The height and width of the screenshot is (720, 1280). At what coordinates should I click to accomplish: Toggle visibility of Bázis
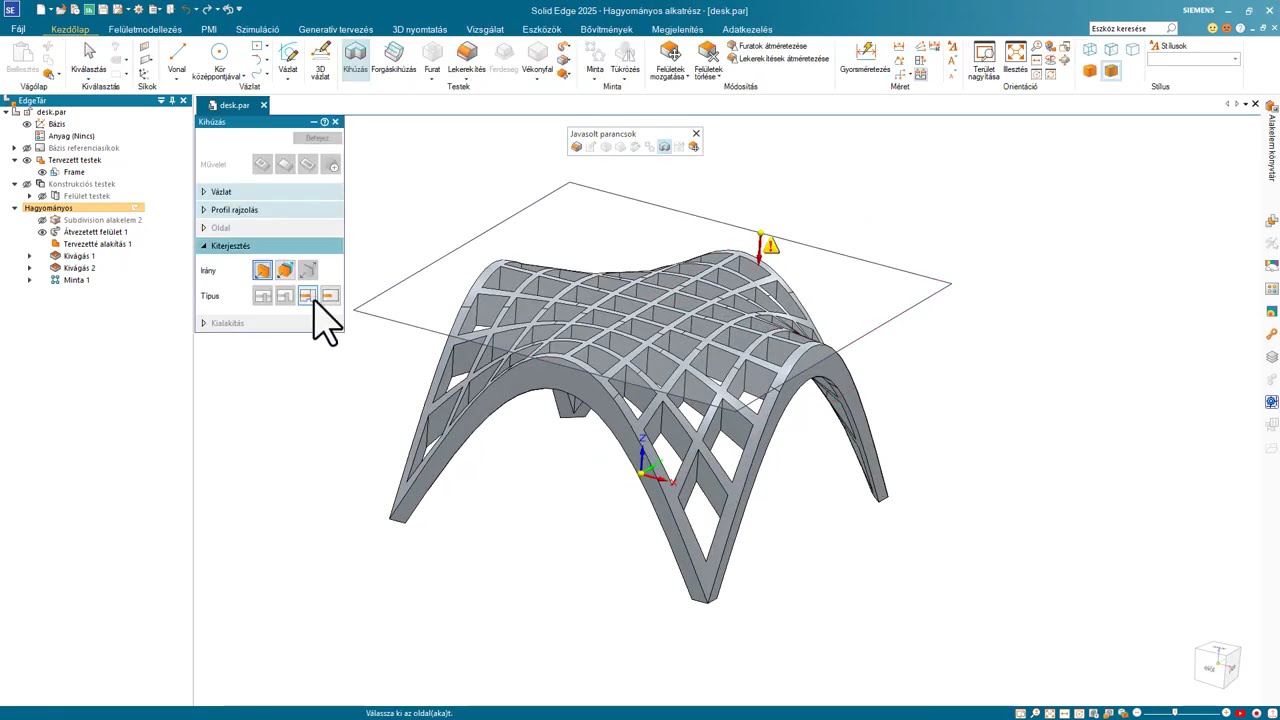tap(27, 124)
